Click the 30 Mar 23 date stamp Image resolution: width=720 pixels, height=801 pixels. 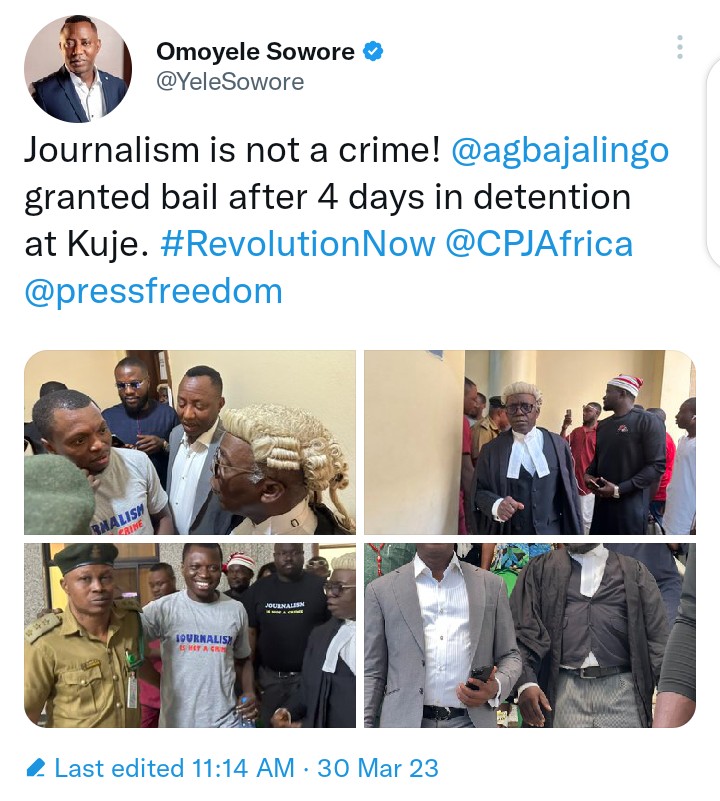tap(378, 768)
